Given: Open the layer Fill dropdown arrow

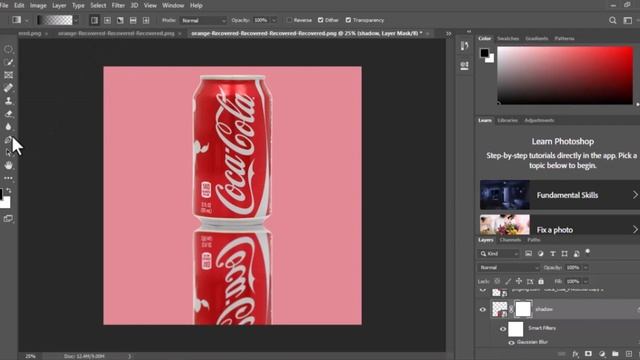Looking at the screenshot, I should click(586, 282).
